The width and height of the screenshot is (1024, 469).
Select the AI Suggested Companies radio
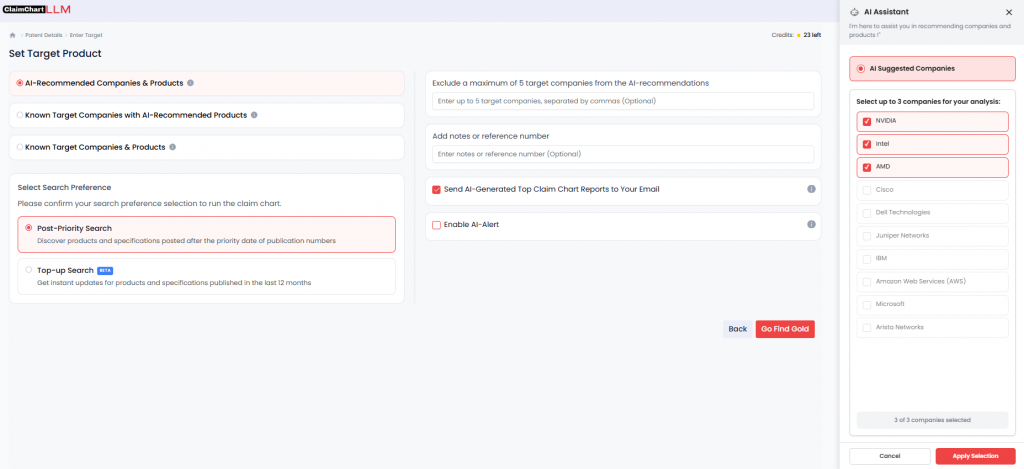tap(861, 69)
